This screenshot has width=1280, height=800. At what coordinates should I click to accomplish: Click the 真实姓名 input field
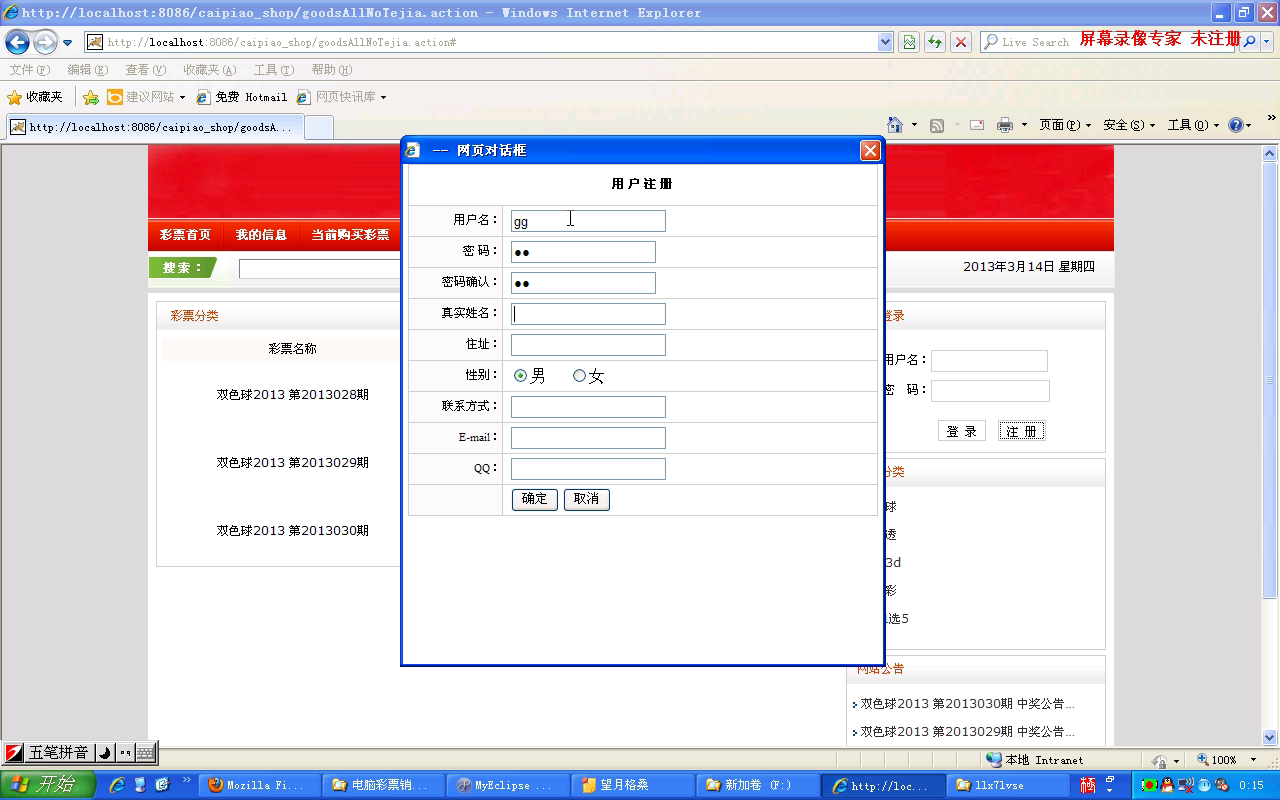588,314
